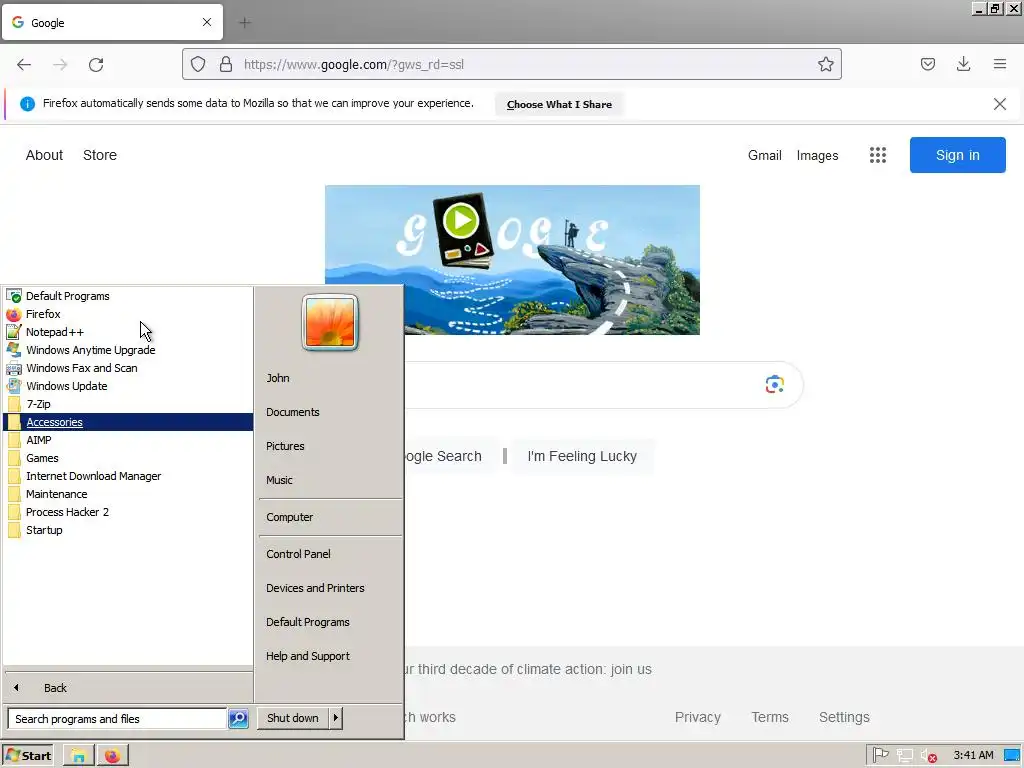Image resolution: width=1024 pixels, height=768 pixels.
Task: Launch Notepad++ from the Start menu
Action: coord(128,332)
